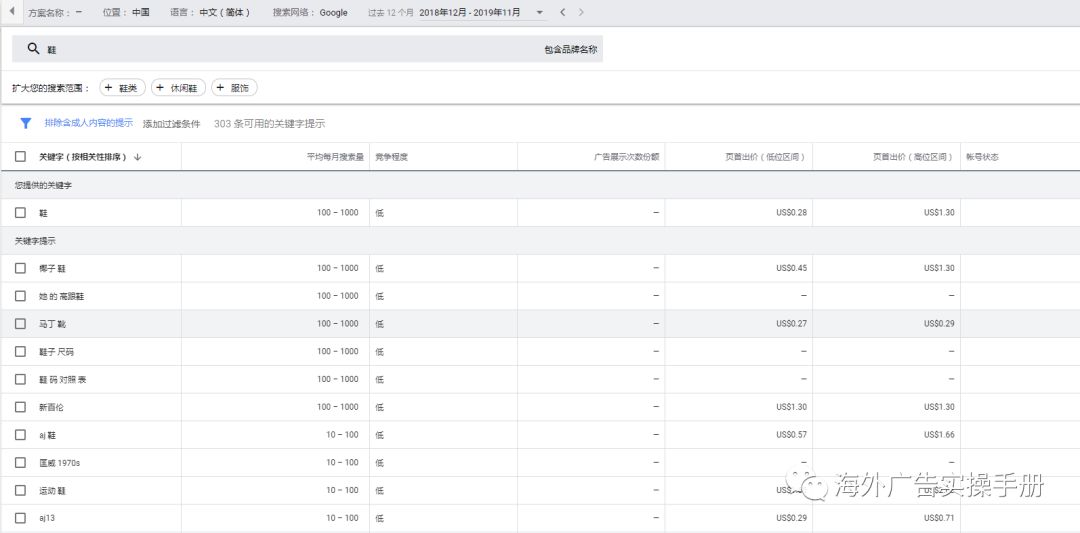Toggle the select-all checkbox in header
Screen dimensions: 1080x533
pyautogui.click(x=21, y=157)
